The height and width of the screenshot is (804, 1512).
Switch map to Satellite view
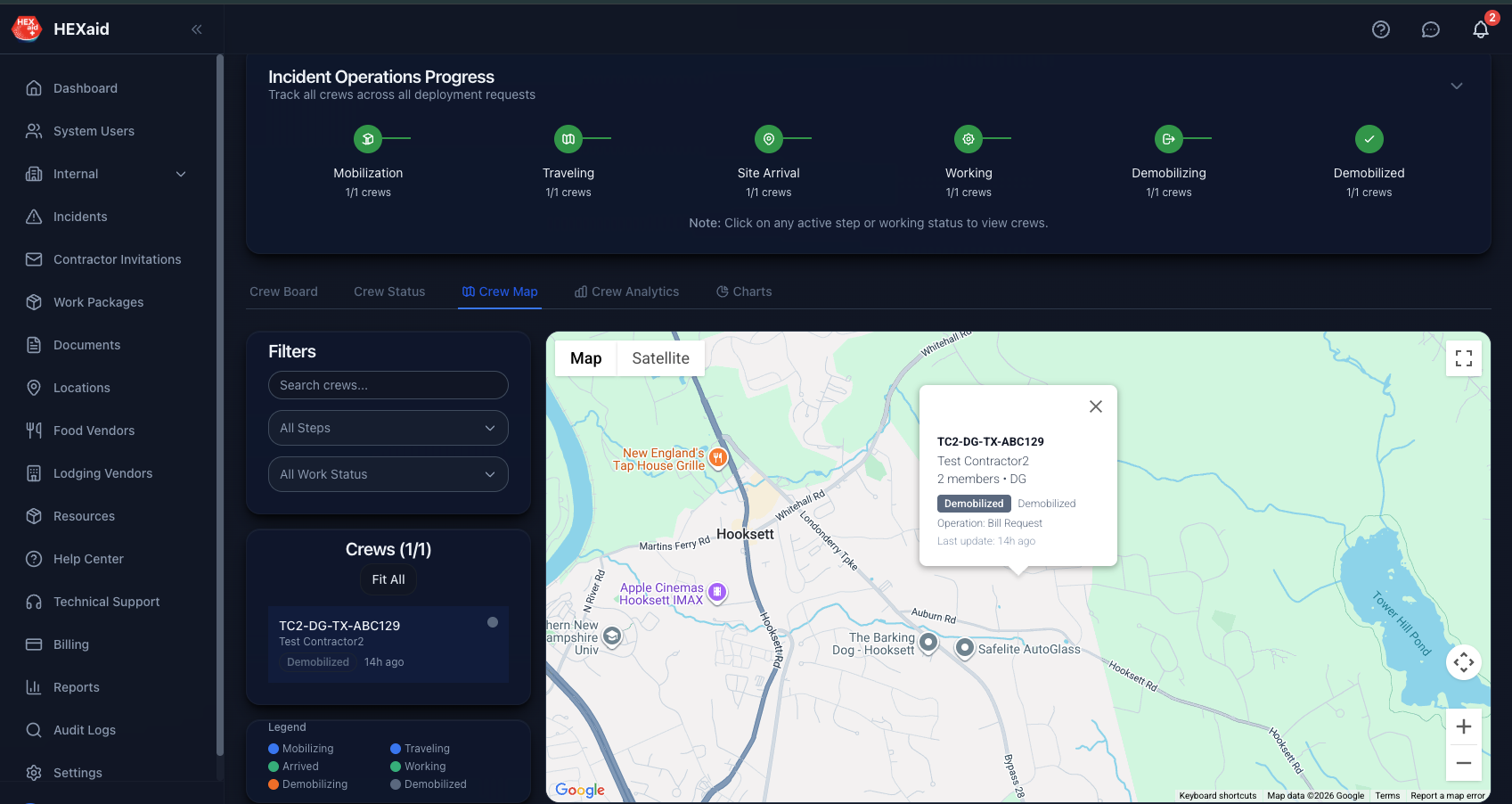click(x=660, y=358)
